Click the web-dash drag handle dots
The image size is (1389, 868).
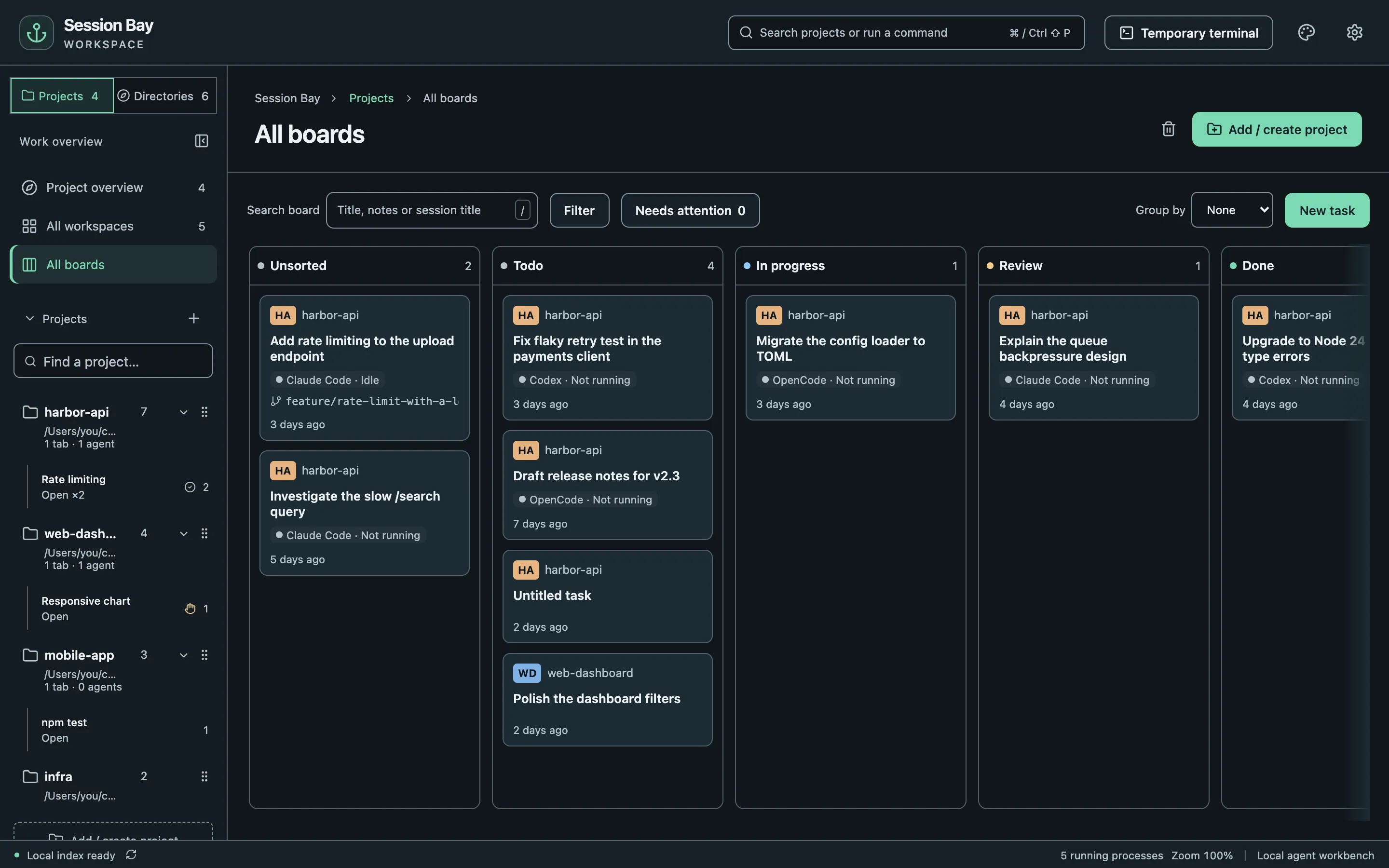click(x=204, y=533)
